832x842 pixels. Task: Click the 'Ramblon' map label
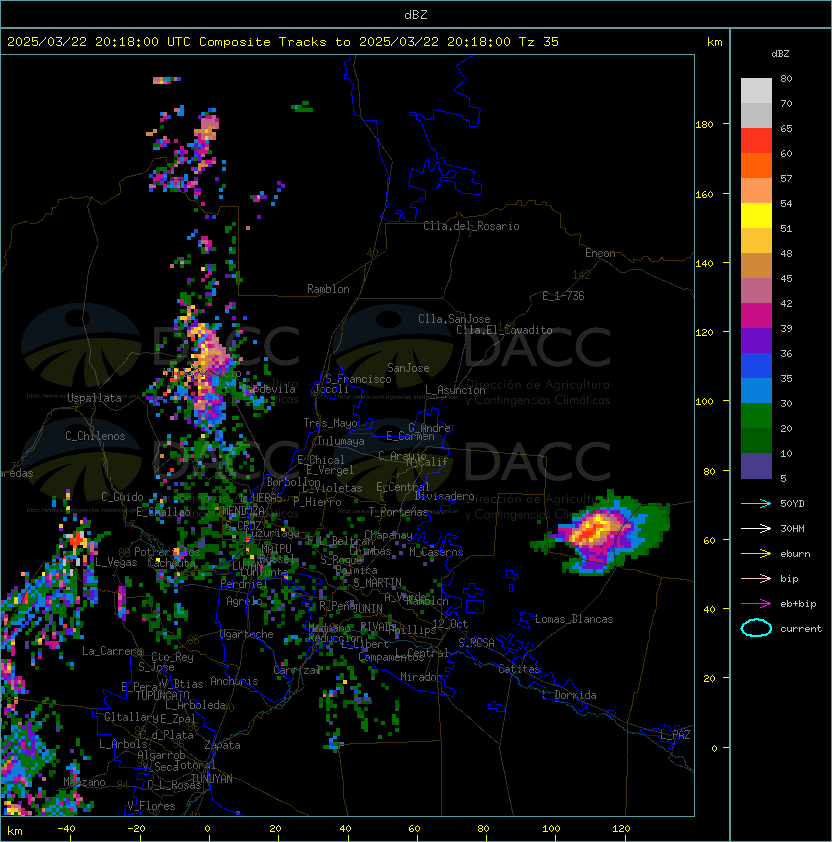click(x=328, y=289)
